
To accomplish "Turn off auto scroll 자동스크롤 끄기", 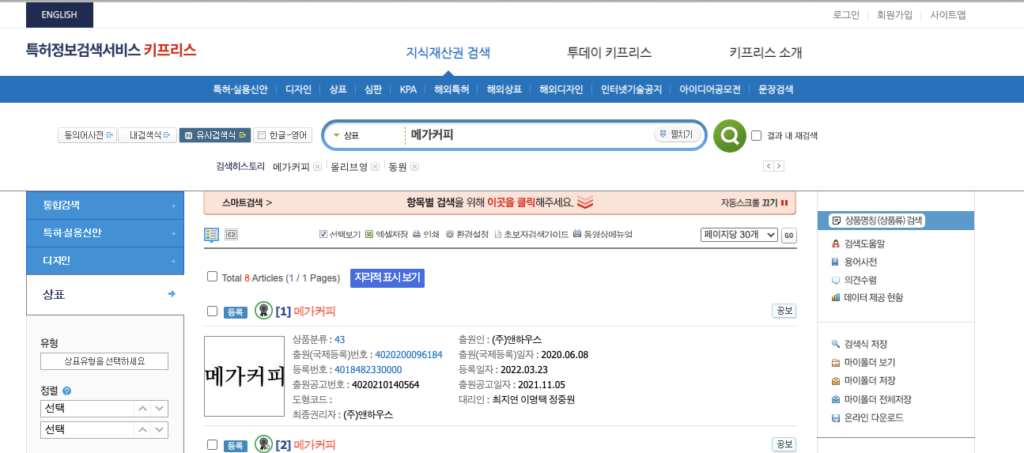I will coord(754,203).
